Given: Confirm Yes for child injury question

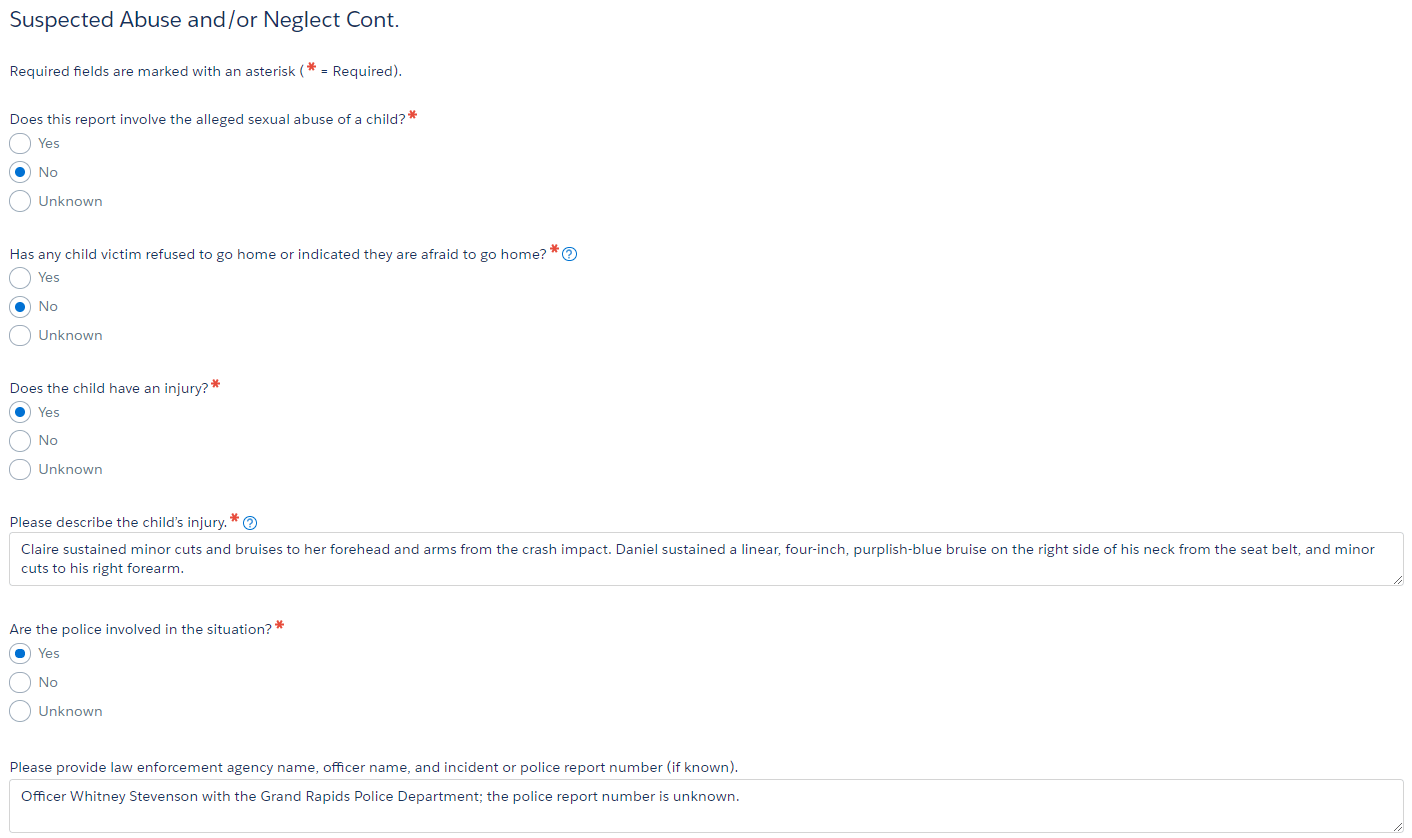Looking at the screenshot, I should point(19,412).
